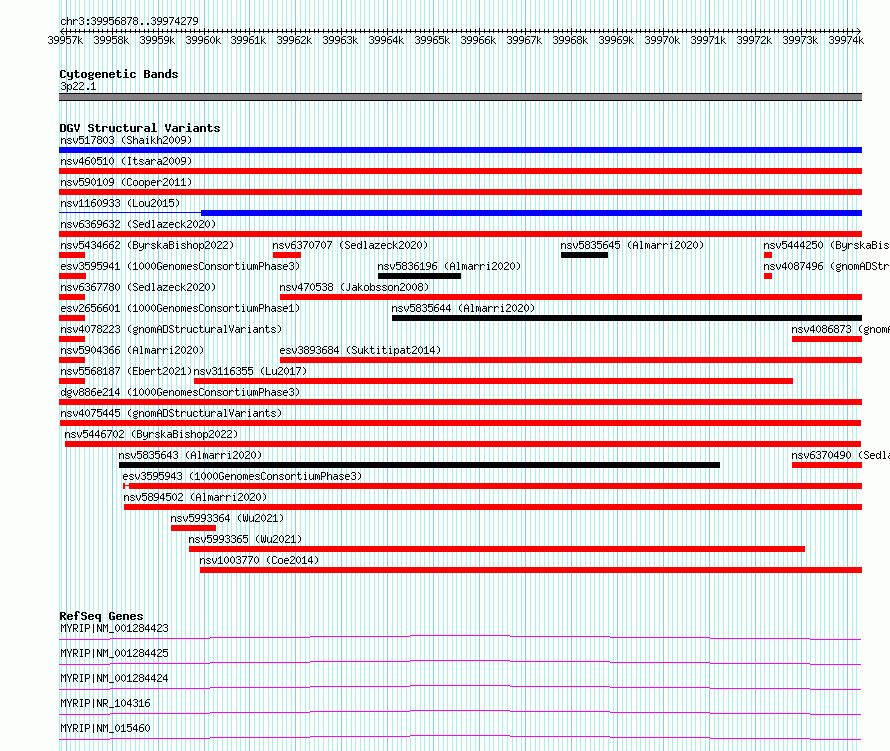The image size is (890, 751).
Task: Click the chr3:39956878..39974279 coordinate text
Action: point(129,21)
